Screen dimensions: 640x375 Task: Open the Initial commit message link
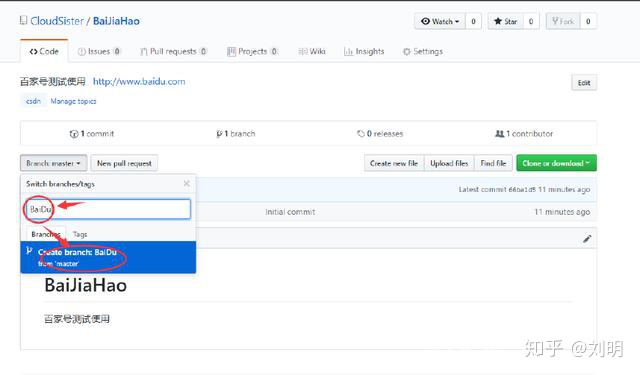point(290,212)
